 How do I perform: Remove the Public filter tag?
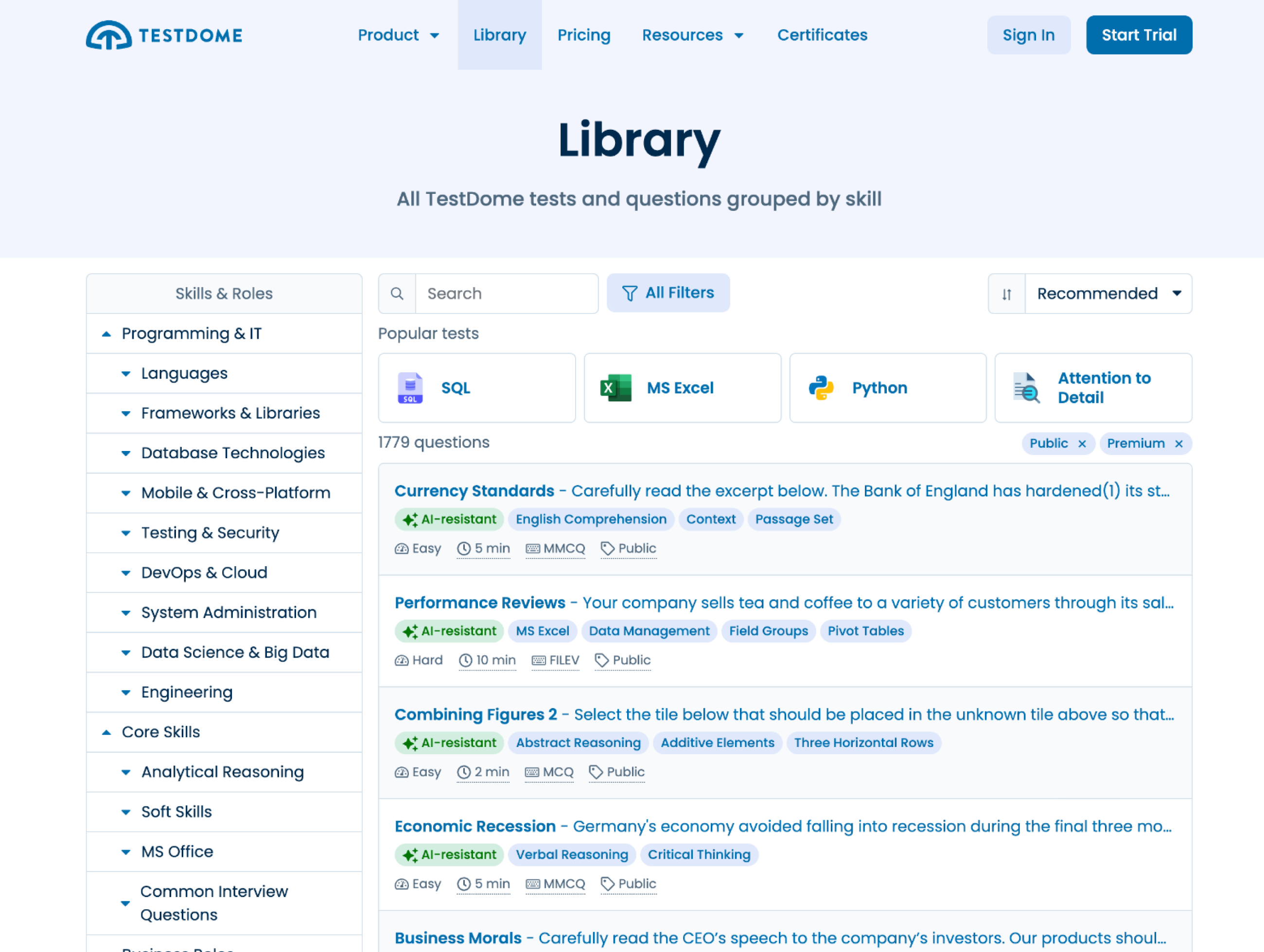(1083, 443)
